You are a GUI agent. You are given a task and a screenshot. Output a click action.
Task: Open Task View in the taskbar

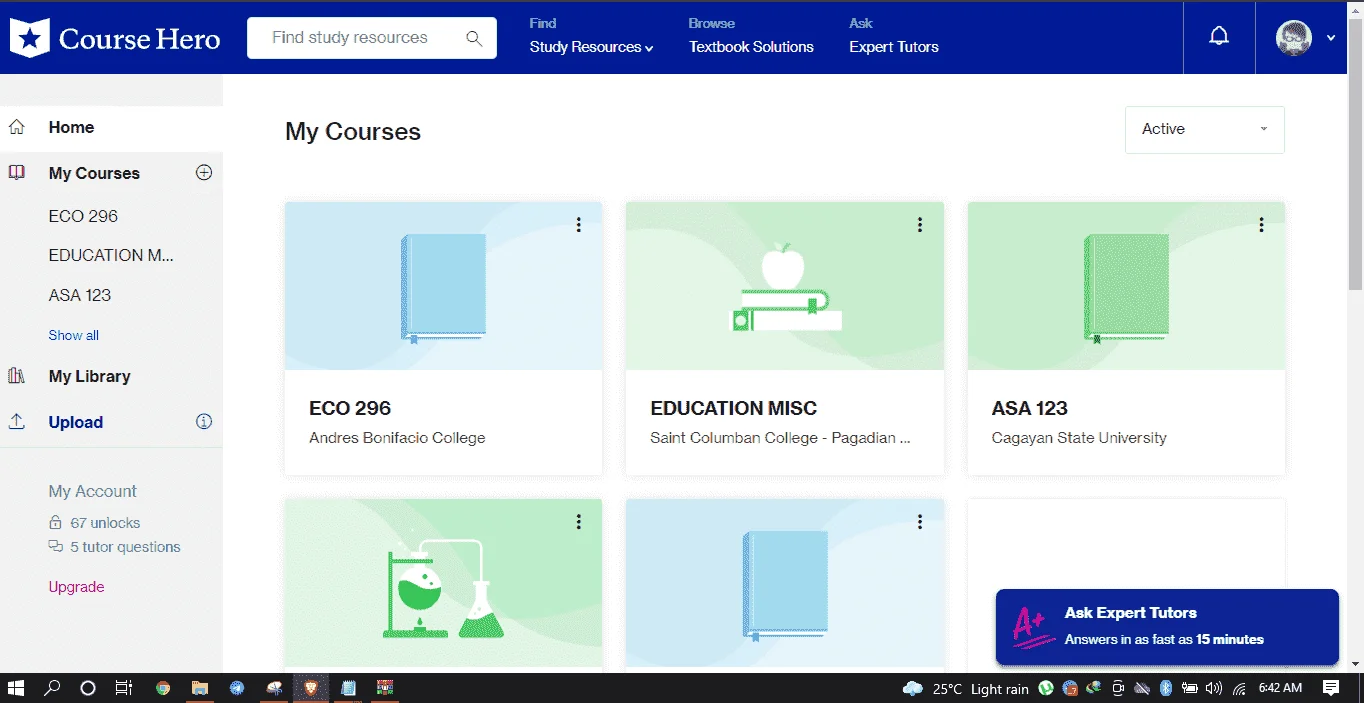pos(124,688)
